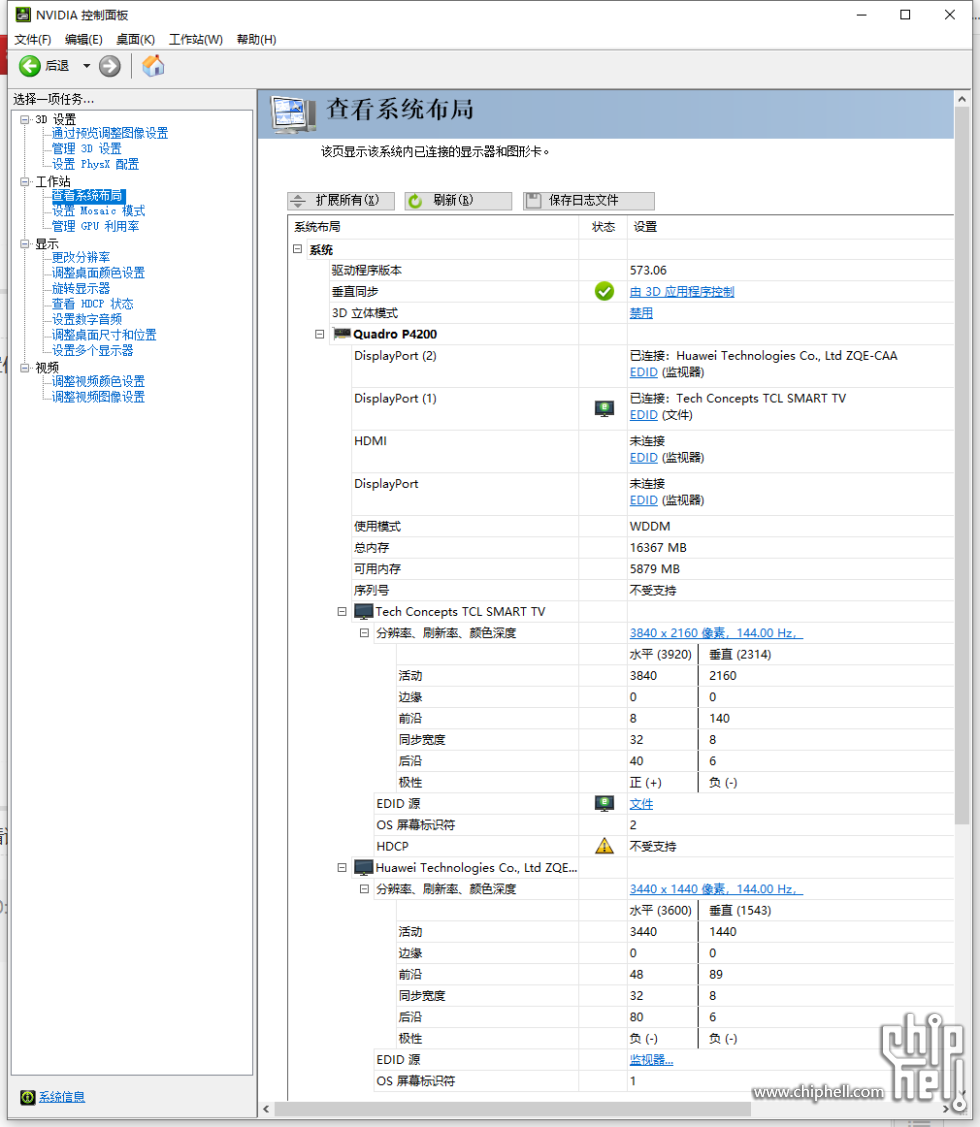Collapse the 视频 tree node
The image size is (980, 1127).
click(x=25, y=367)
